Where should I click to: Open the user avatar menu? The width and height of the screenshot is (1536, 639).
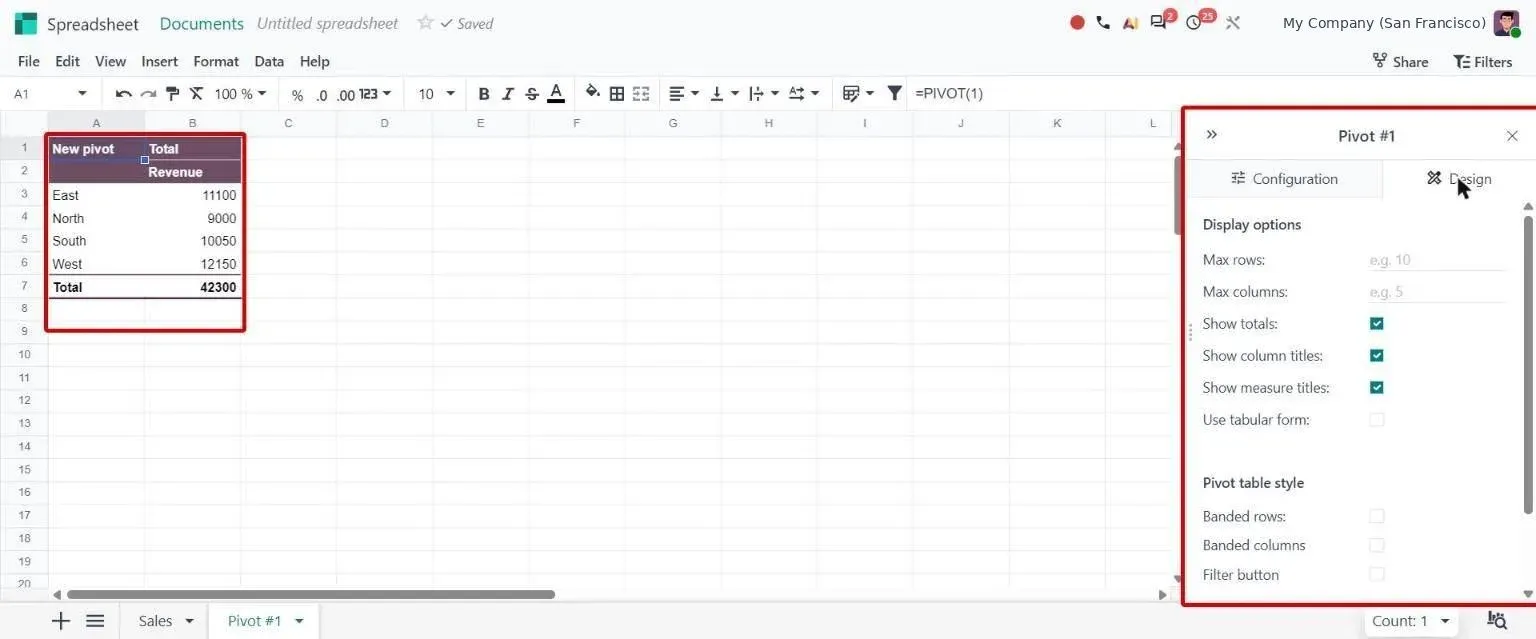click(1507, 23)
